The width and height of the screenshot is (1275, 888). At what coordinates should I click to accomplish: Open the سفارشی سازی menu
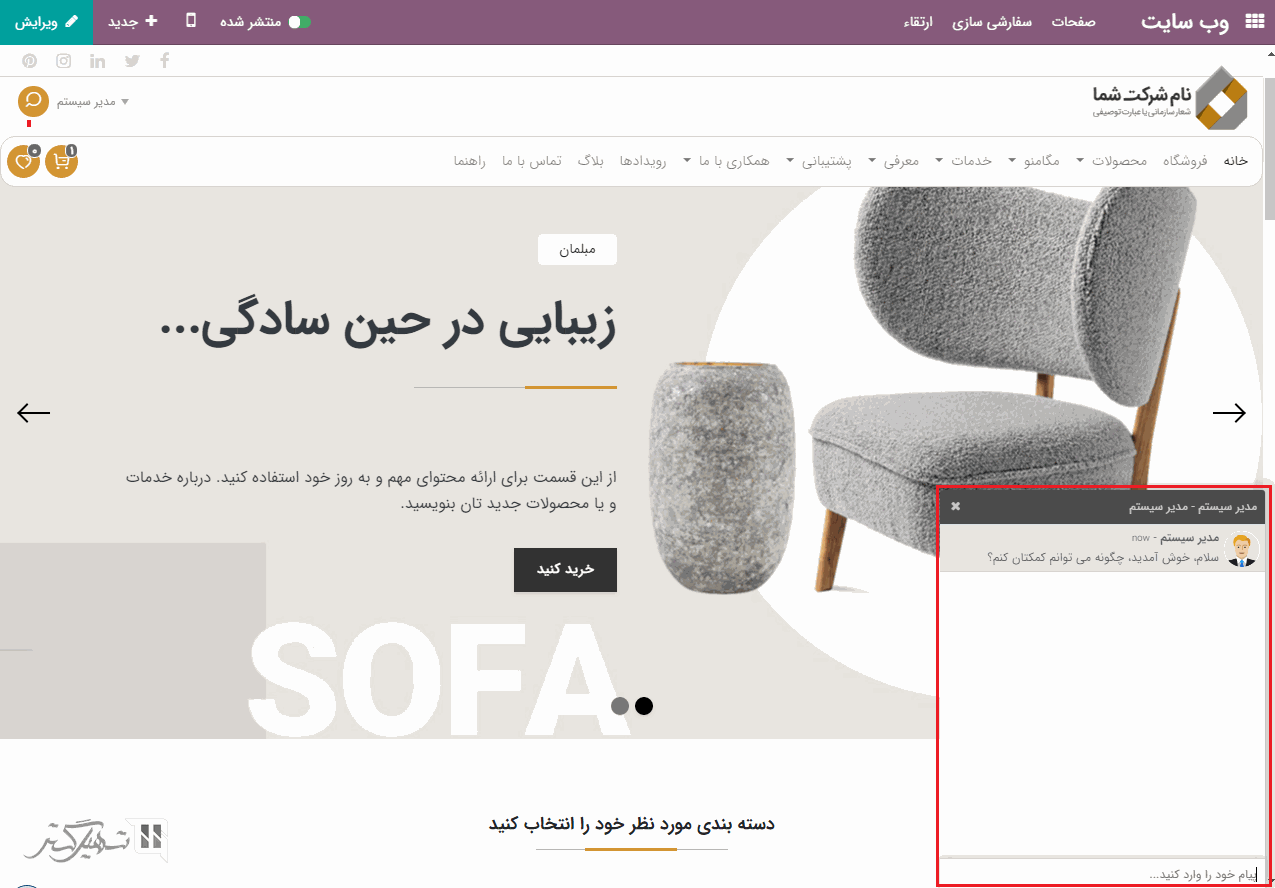coord(992,21)
